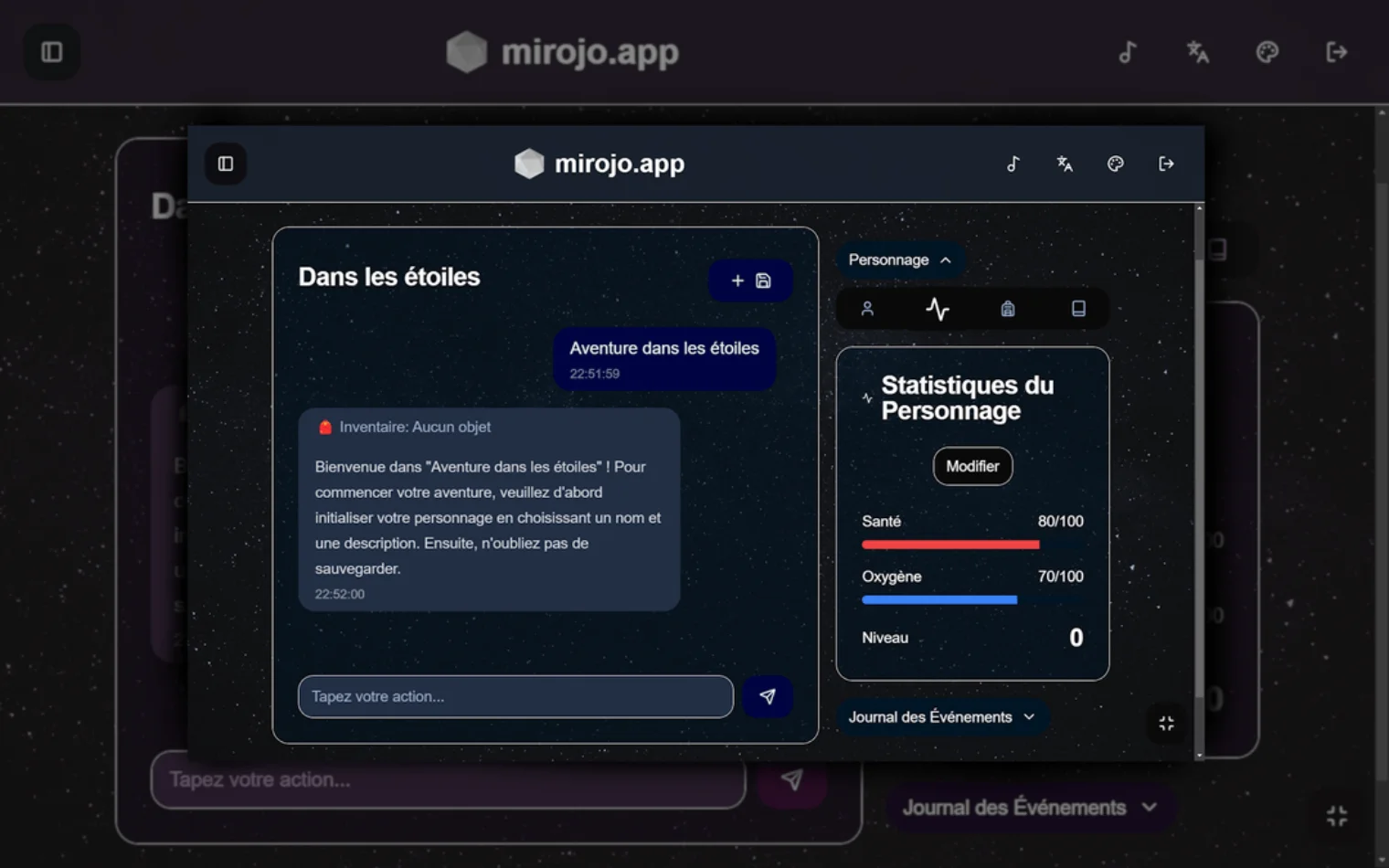Viewport: 1389px width, 868px height.
Task: Send the action with paper plane button
Action: (x=768, y=696)
